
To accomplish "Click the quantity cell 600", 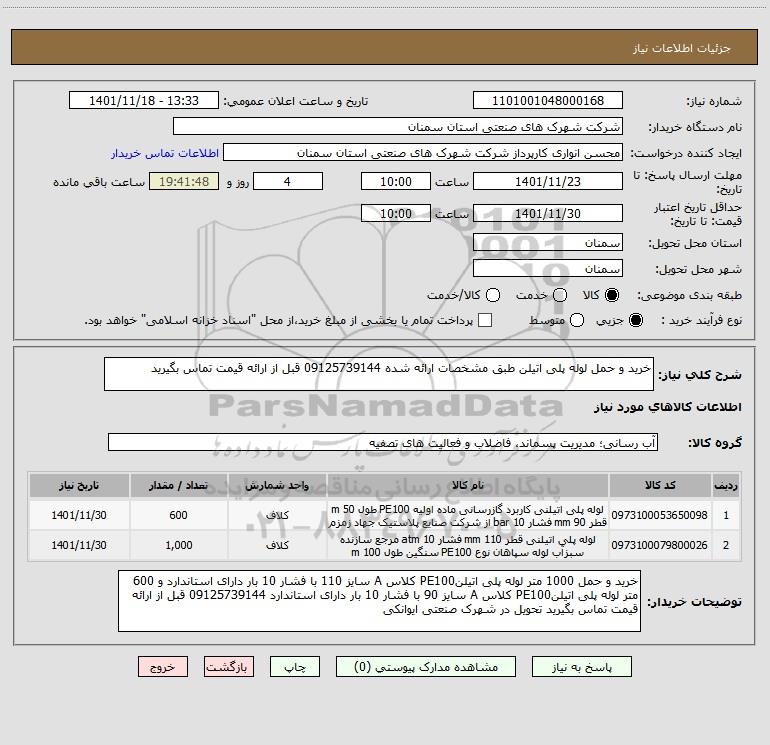I will click(178, 515).
